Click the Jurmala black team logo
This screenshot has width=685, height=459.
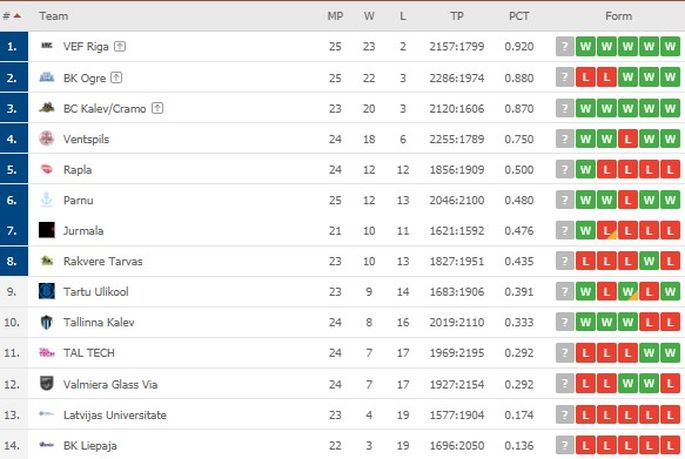pos(46,230)
